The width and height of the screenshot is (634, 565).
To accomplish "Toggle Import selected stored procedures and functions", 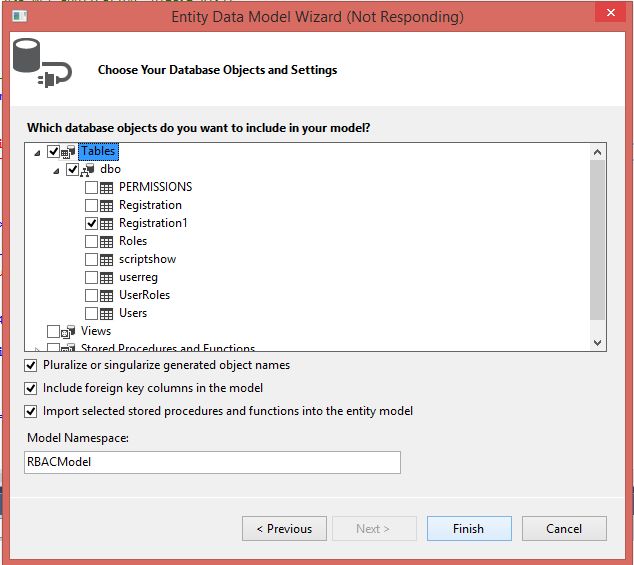I will tap(31, 411).
